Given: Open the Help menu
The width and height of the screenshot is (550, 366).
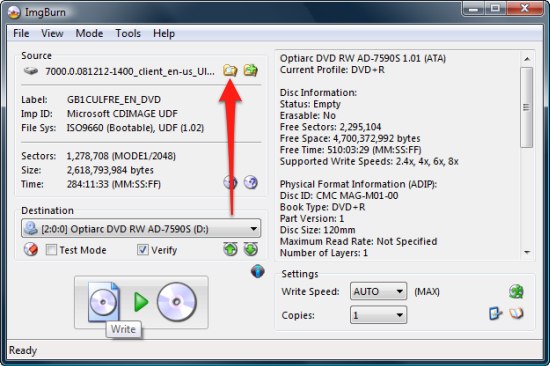Looking at the screenshot, I should (x=164, y=33).
